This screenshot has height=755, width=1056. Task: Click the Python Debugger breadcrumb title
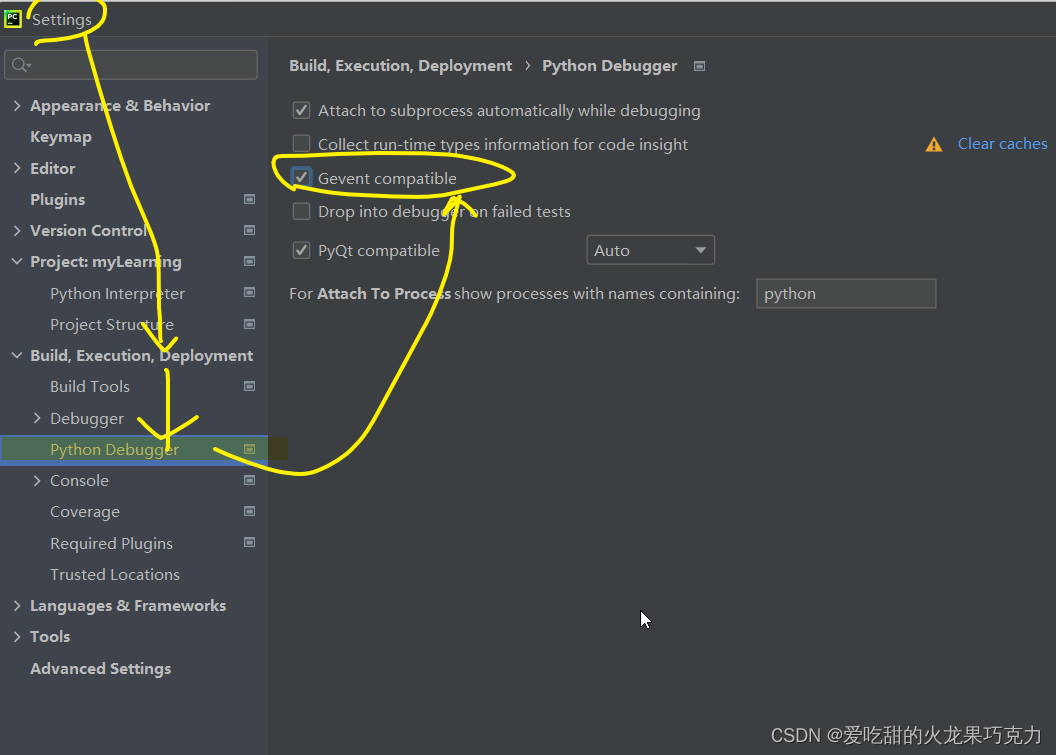pos(609,66)
